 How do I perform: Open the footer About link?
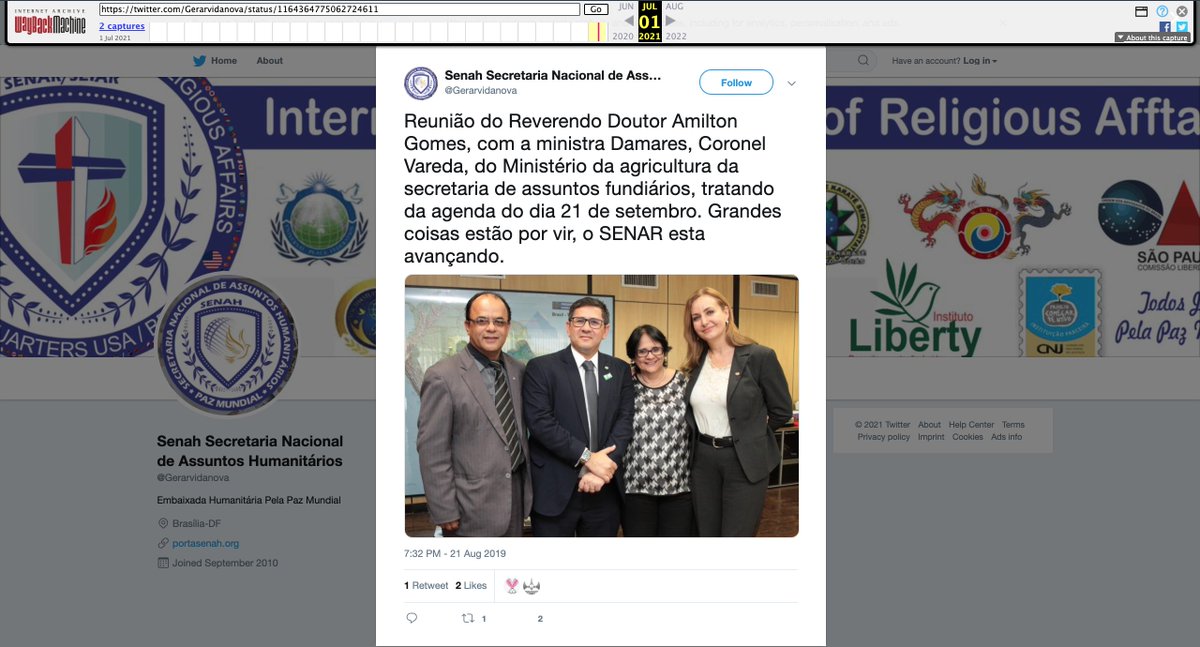pyautogui.click(x=930, y=425)
